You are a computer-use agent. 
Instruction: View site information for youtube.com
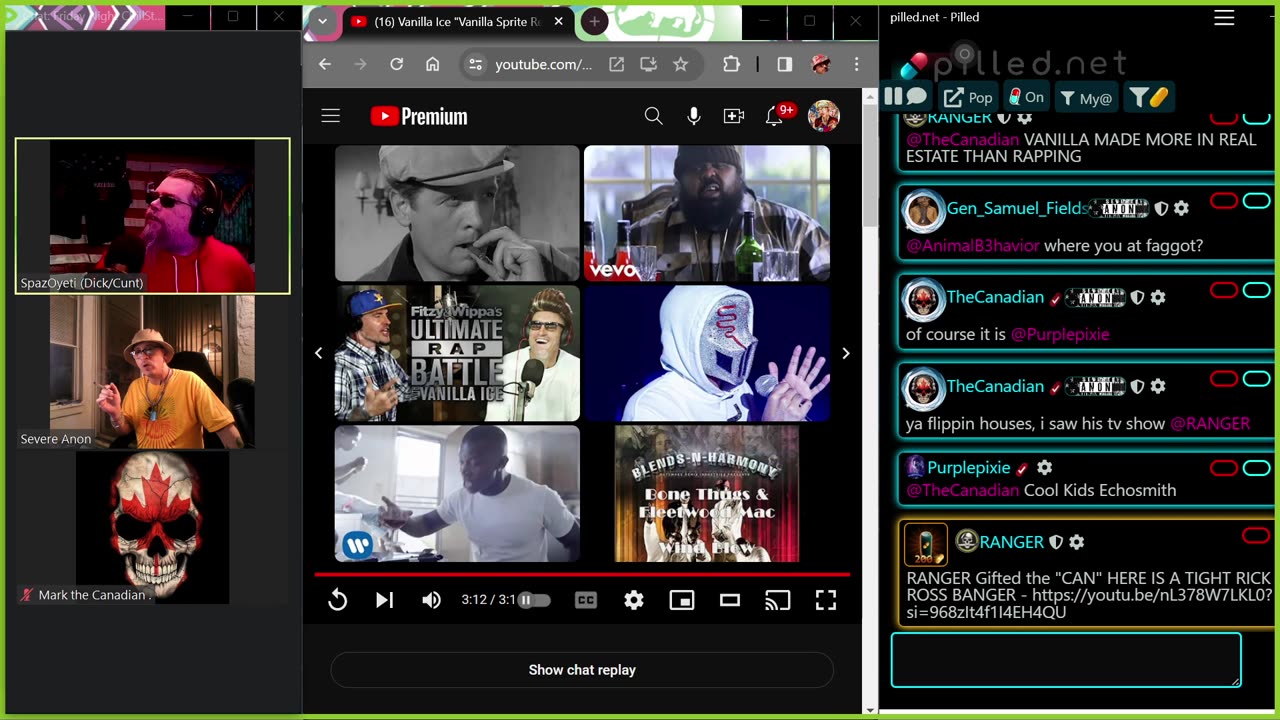(x=476, y=64)
